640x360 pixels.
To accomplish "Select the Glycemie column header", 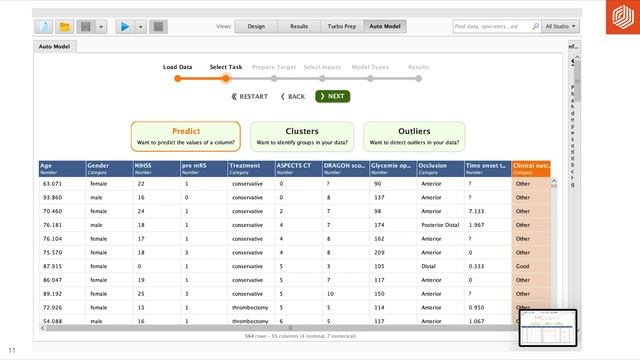I will [x=393, y=169].
